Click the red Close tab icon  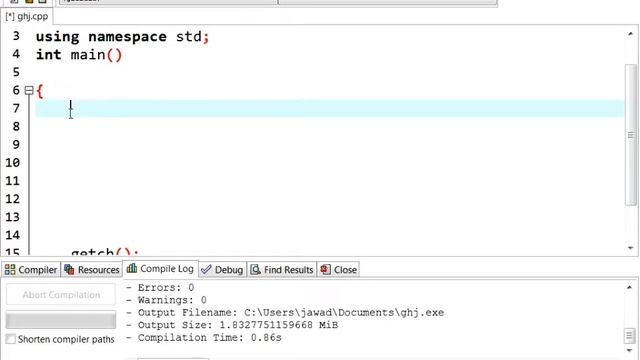(x=325, y=269)
